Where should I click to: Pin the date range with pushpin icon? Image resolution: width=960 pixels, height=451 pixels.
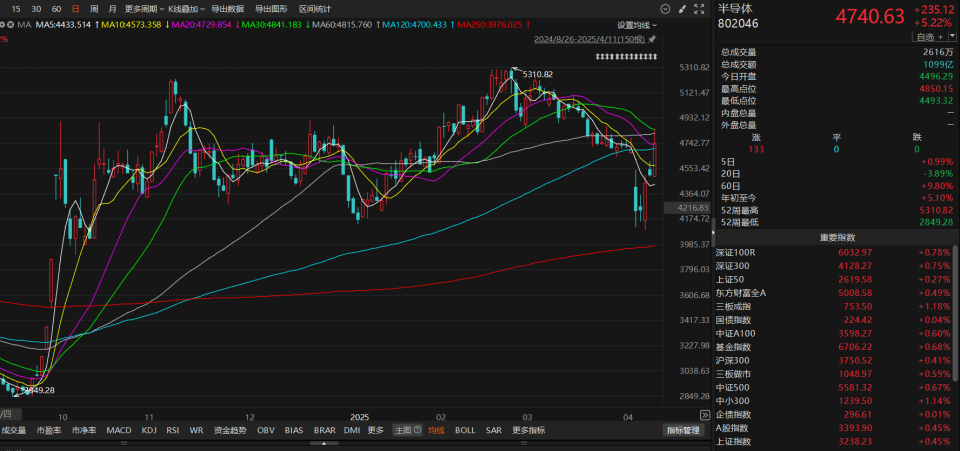pyautogui.click(x=652, y=39)
